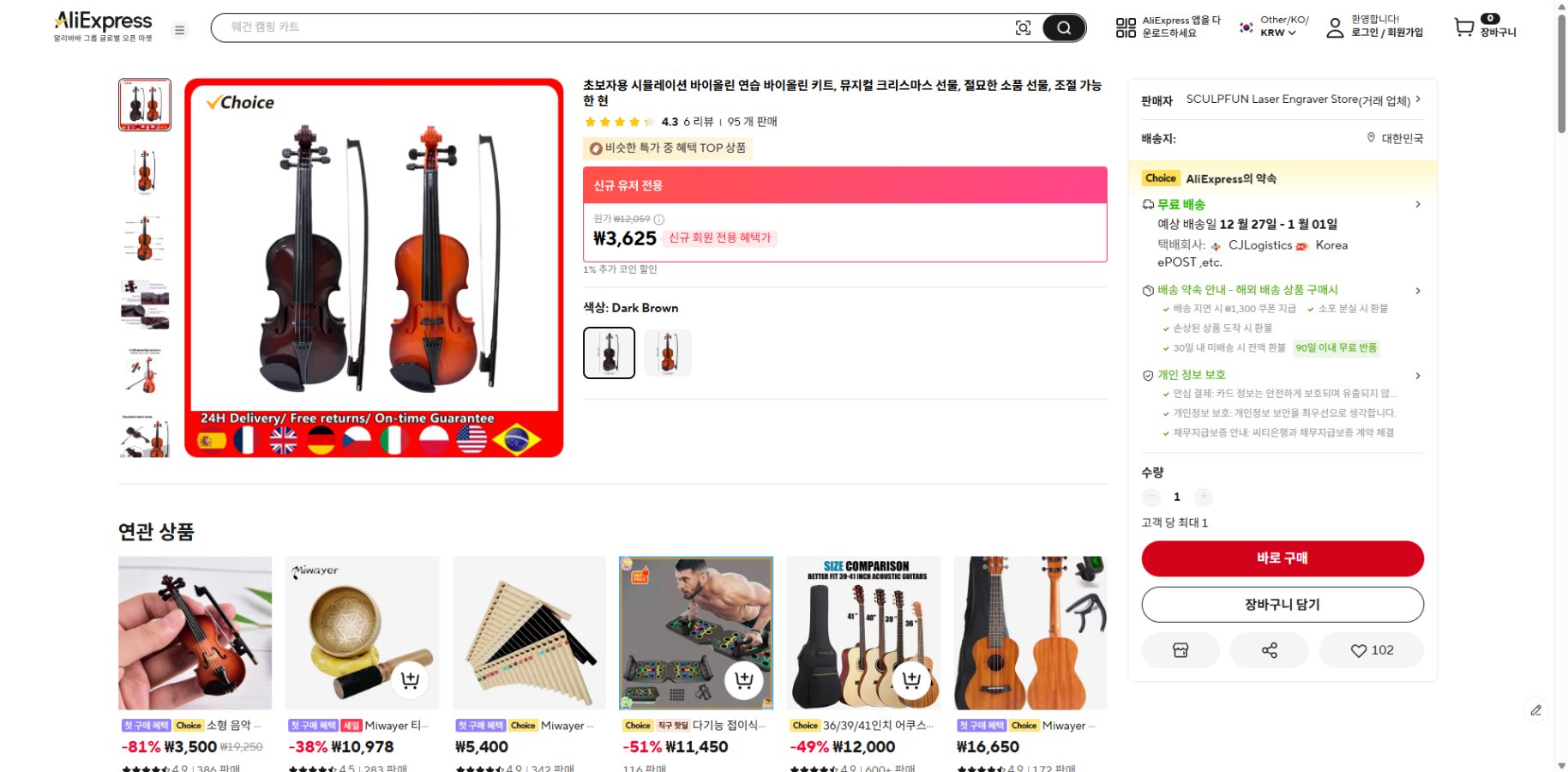Select the first violin thumbnail in the gallery
The image size is (1568, 772).
click(x=143, y=105)
